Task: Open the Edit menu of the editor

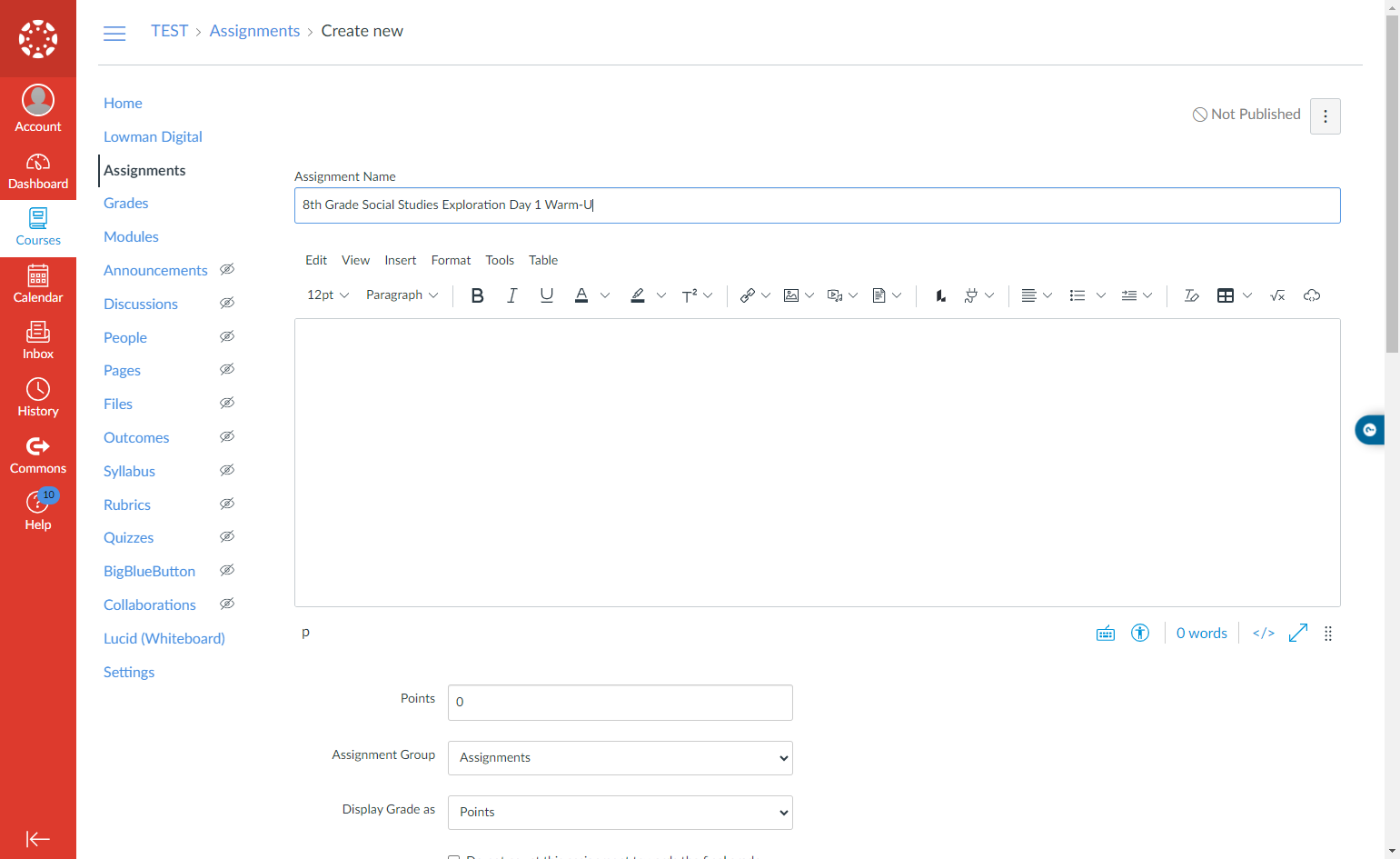Action: tap(316, 260)
